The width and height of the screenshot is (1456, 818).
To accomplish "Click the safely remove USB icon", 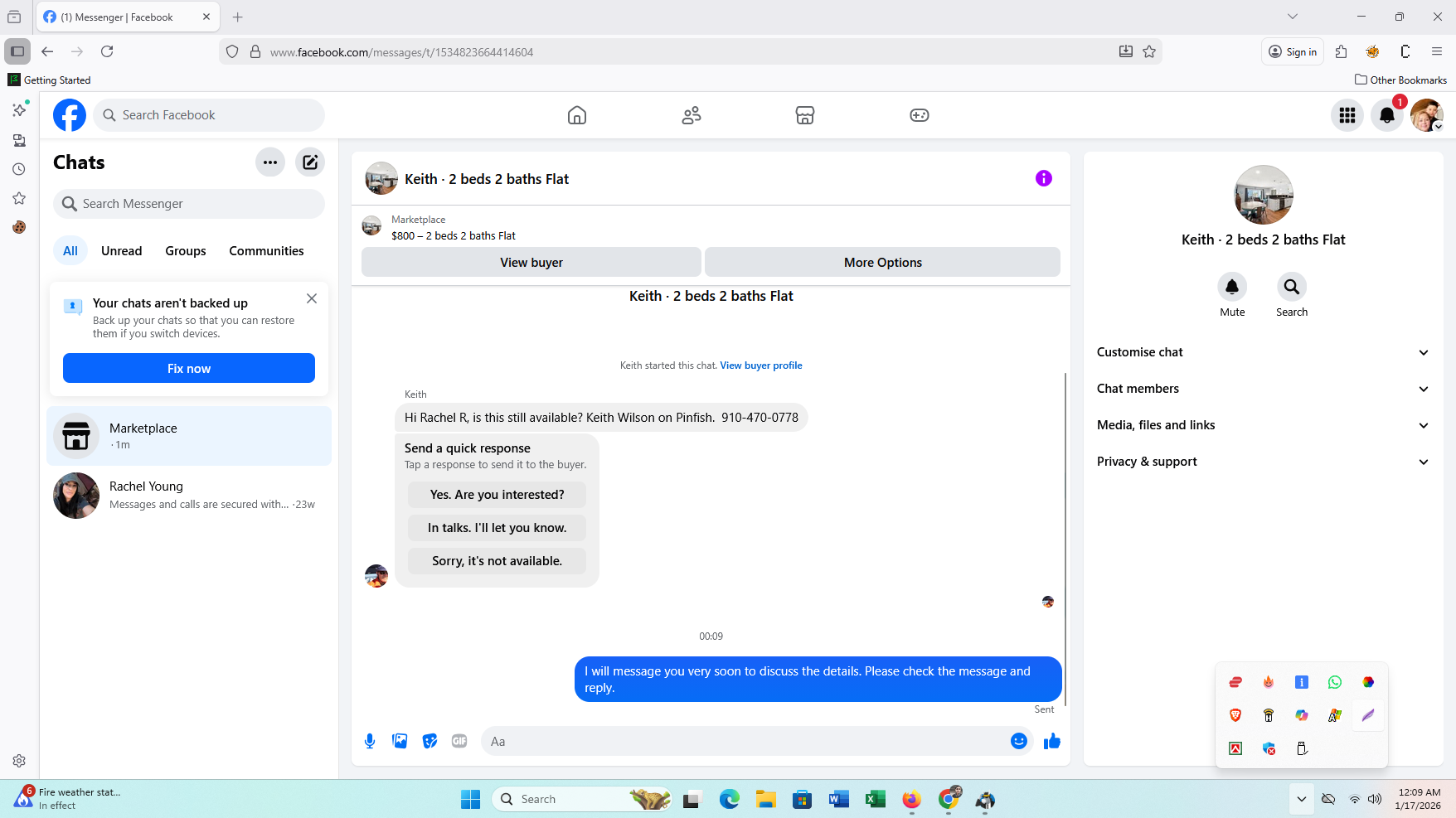I will [x=1302, y=748].
